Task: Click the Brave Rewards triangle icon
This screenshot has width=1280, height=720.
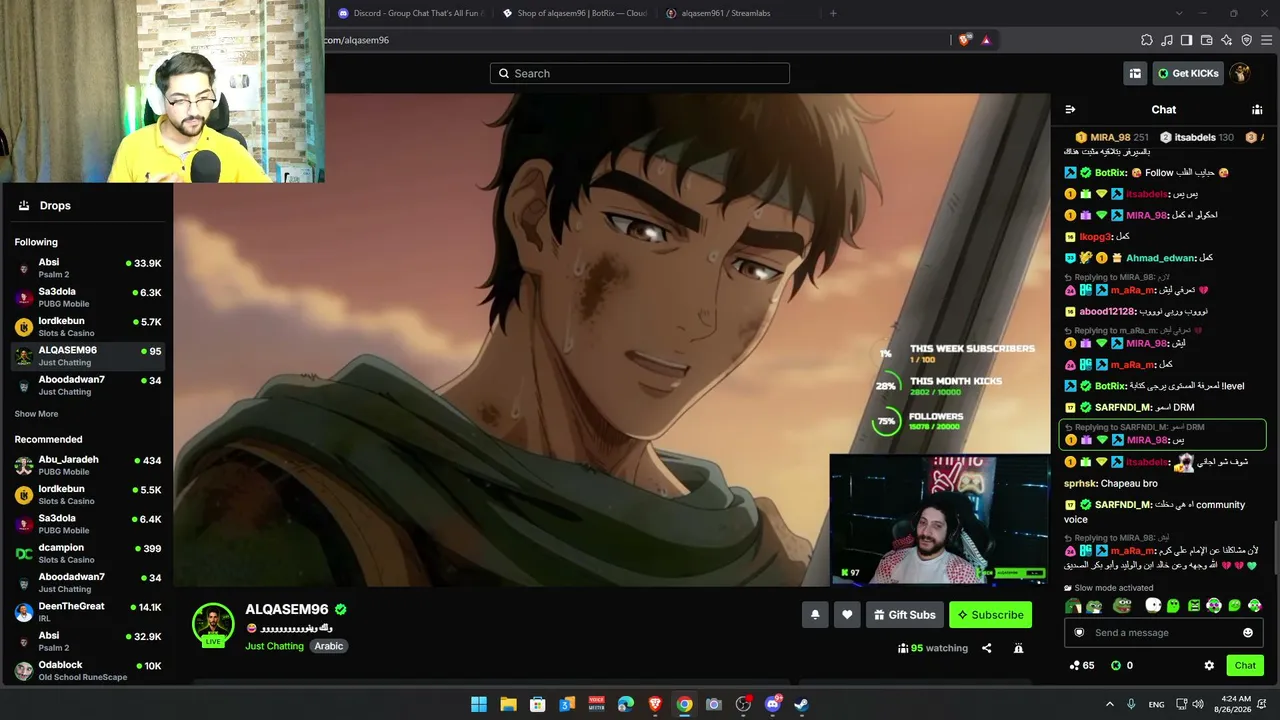Action: [x=986, y=40]
